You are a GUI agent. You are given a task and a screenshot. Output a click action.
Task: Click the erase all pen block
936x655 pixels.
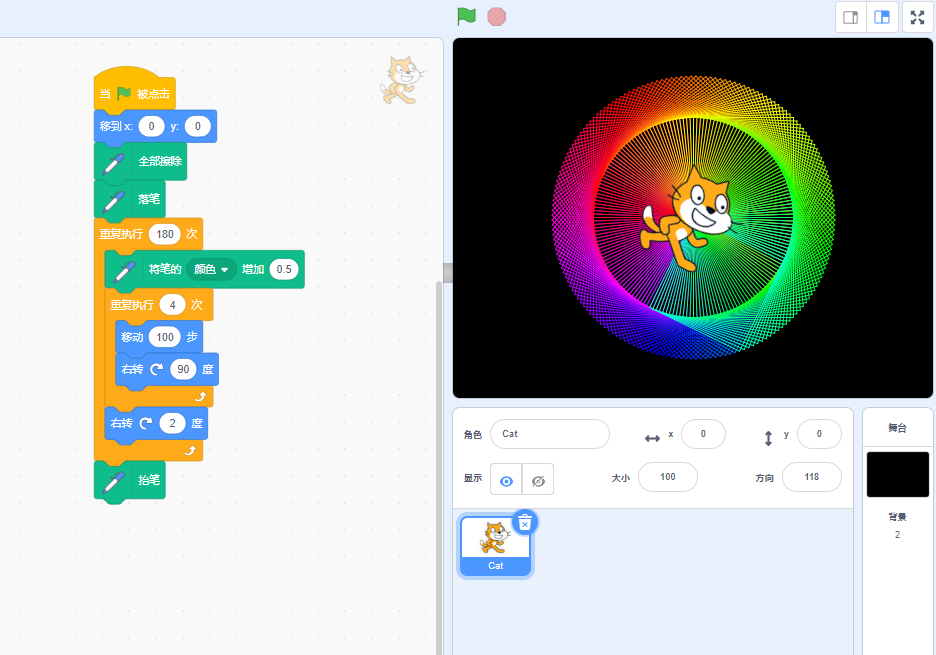141,161
